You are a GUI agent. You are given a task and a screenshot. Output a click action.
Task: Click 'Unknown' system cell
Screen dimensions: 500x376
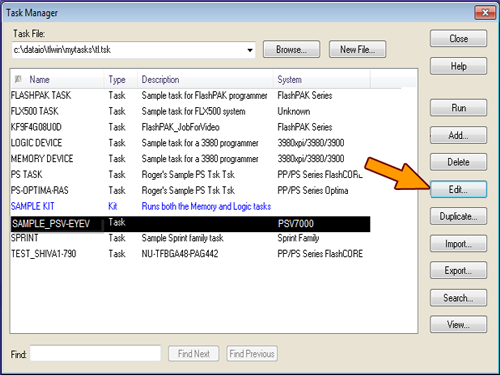(x=294, y=111)
